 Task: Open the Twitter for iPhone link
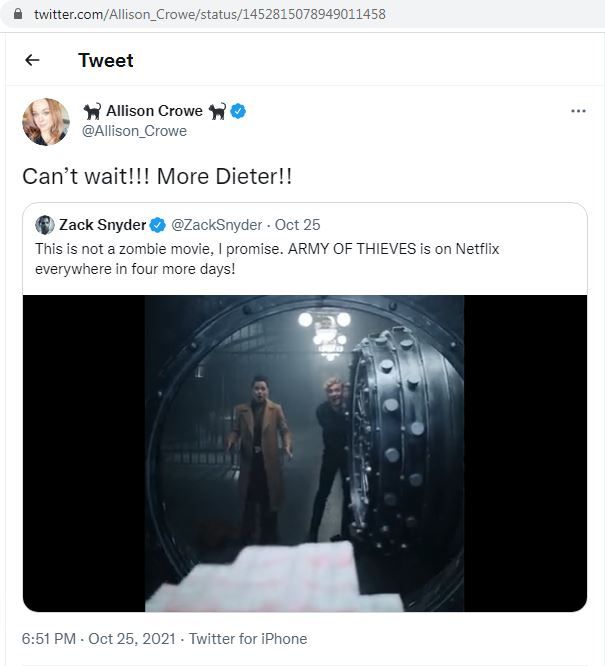[248, 638]
